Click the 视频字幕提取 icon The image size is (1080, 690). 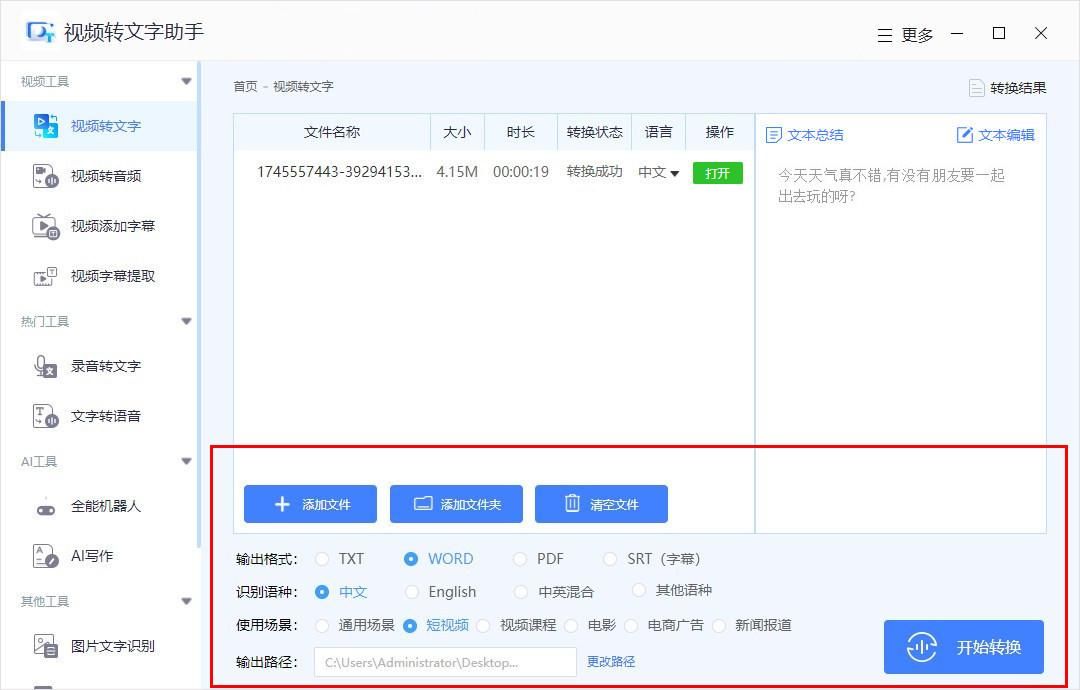[46, 276]
